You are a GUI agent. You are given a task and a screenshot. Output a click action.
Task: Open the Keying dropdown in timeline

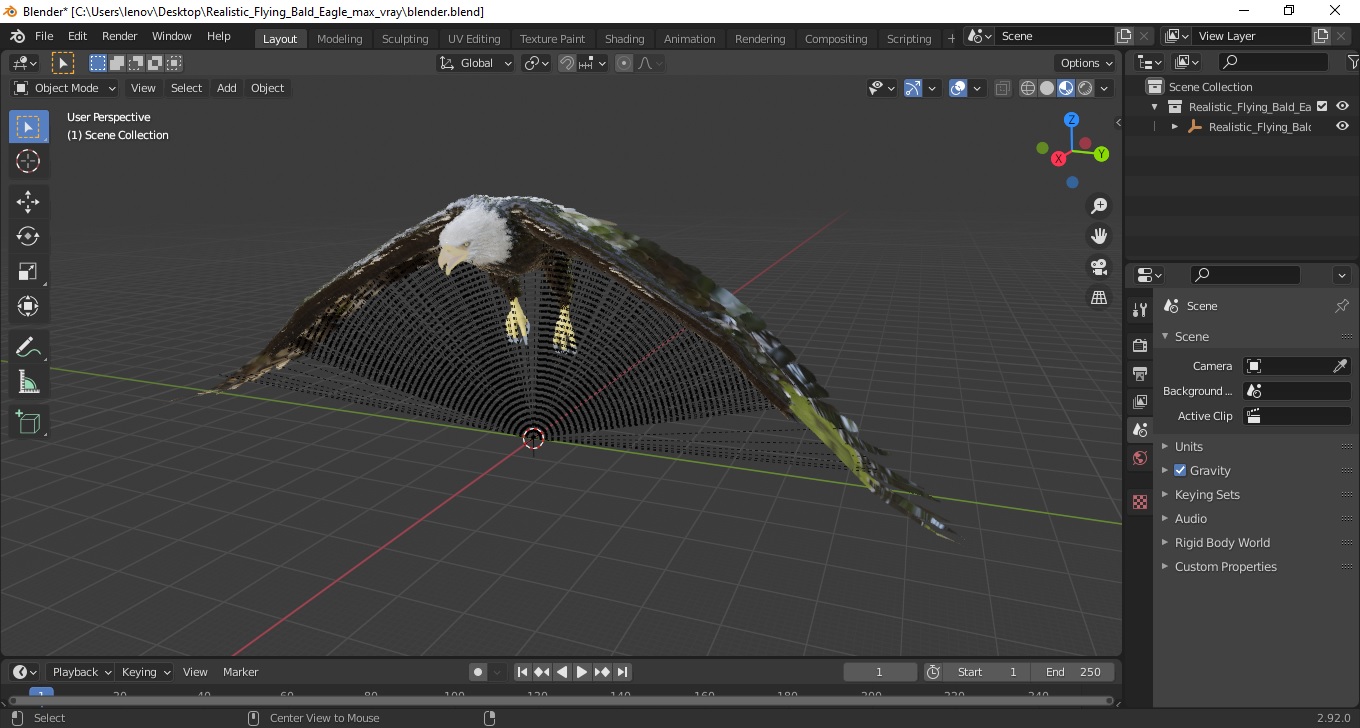pos(145,672)
